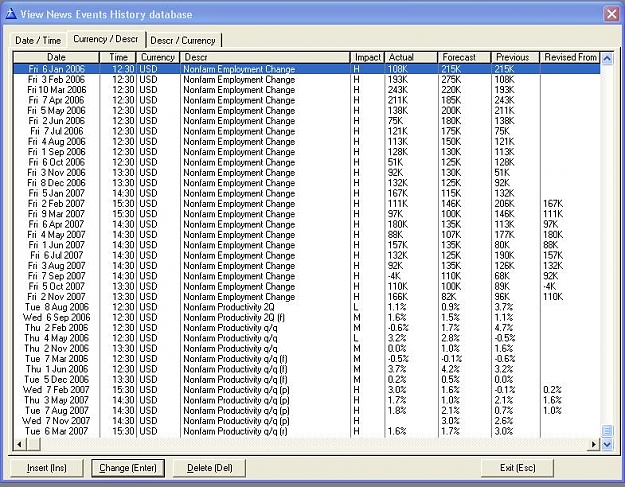Click the horizontal scrollbar right arrow

594,444
